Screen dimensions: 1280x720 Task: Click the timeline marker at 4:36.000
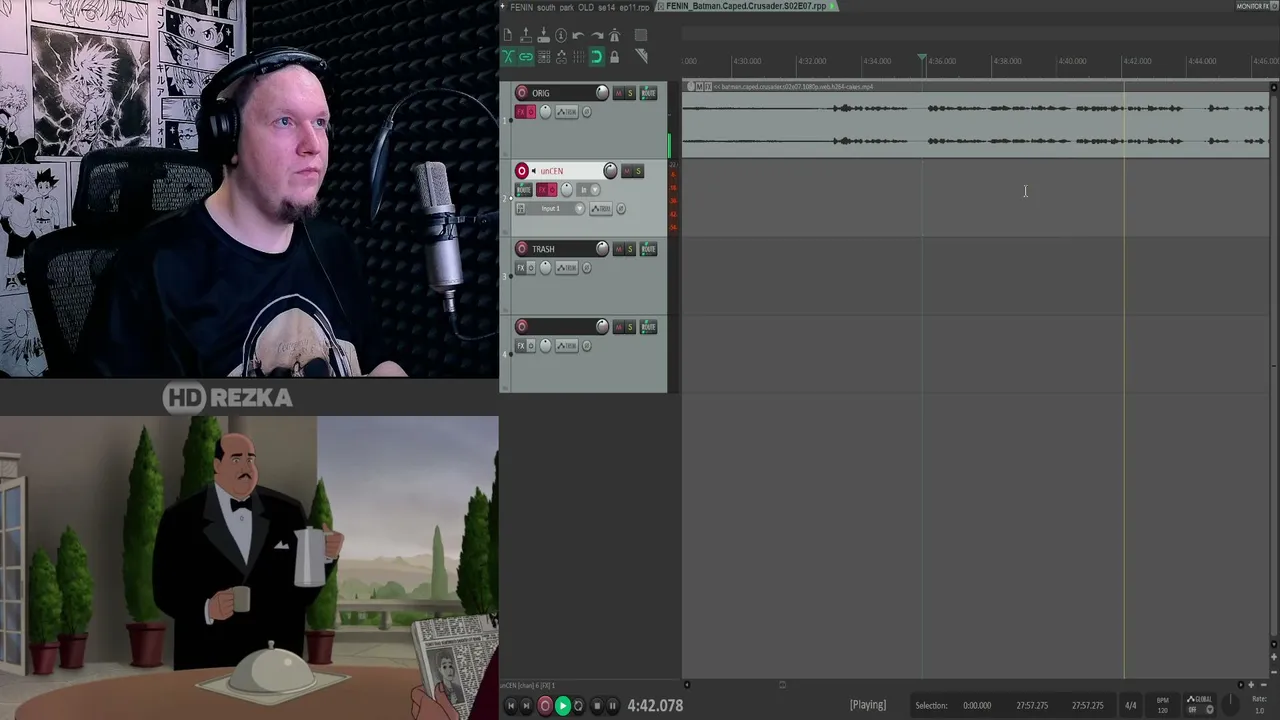pyautogui.click(x=941, y=61)
